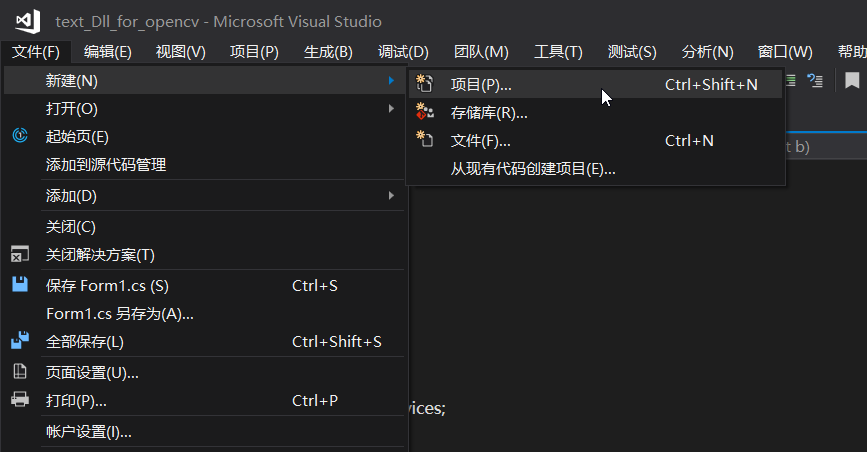Expand the 添加(D) submenu arrow

pos(391,195)
